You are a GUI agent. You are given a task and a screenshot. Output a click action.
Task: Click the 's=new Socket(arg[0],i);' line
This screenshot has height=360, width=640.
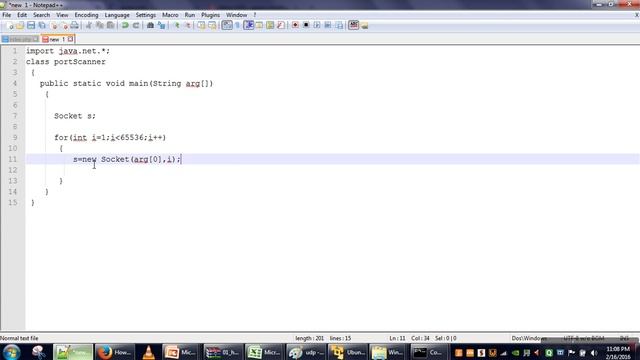[127, 159]
